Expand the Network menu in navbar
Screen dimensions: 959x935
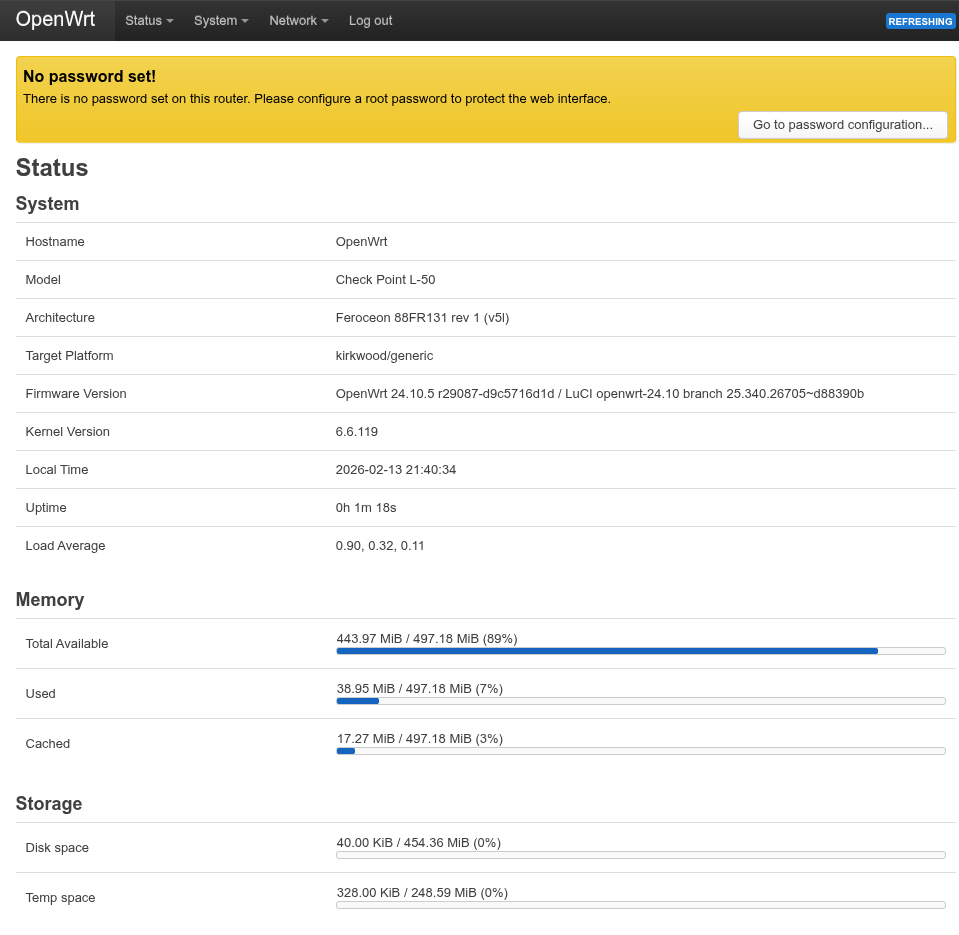coord(298,21)
